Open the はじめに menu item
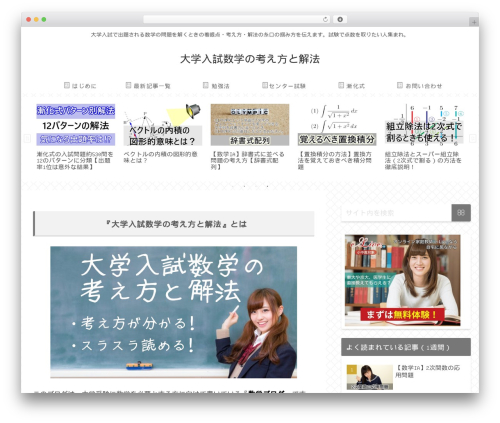 [x=84, y=86]
